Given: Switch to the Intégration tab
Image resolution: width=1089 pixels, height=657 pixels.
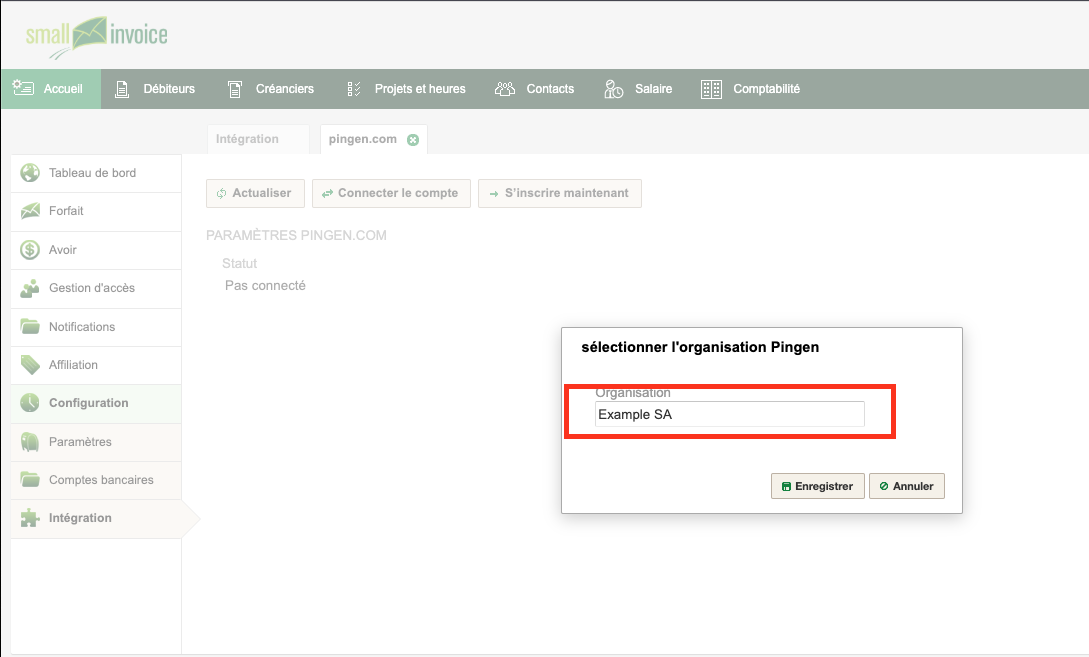Looking at the screenshot, I should (258, 139).
